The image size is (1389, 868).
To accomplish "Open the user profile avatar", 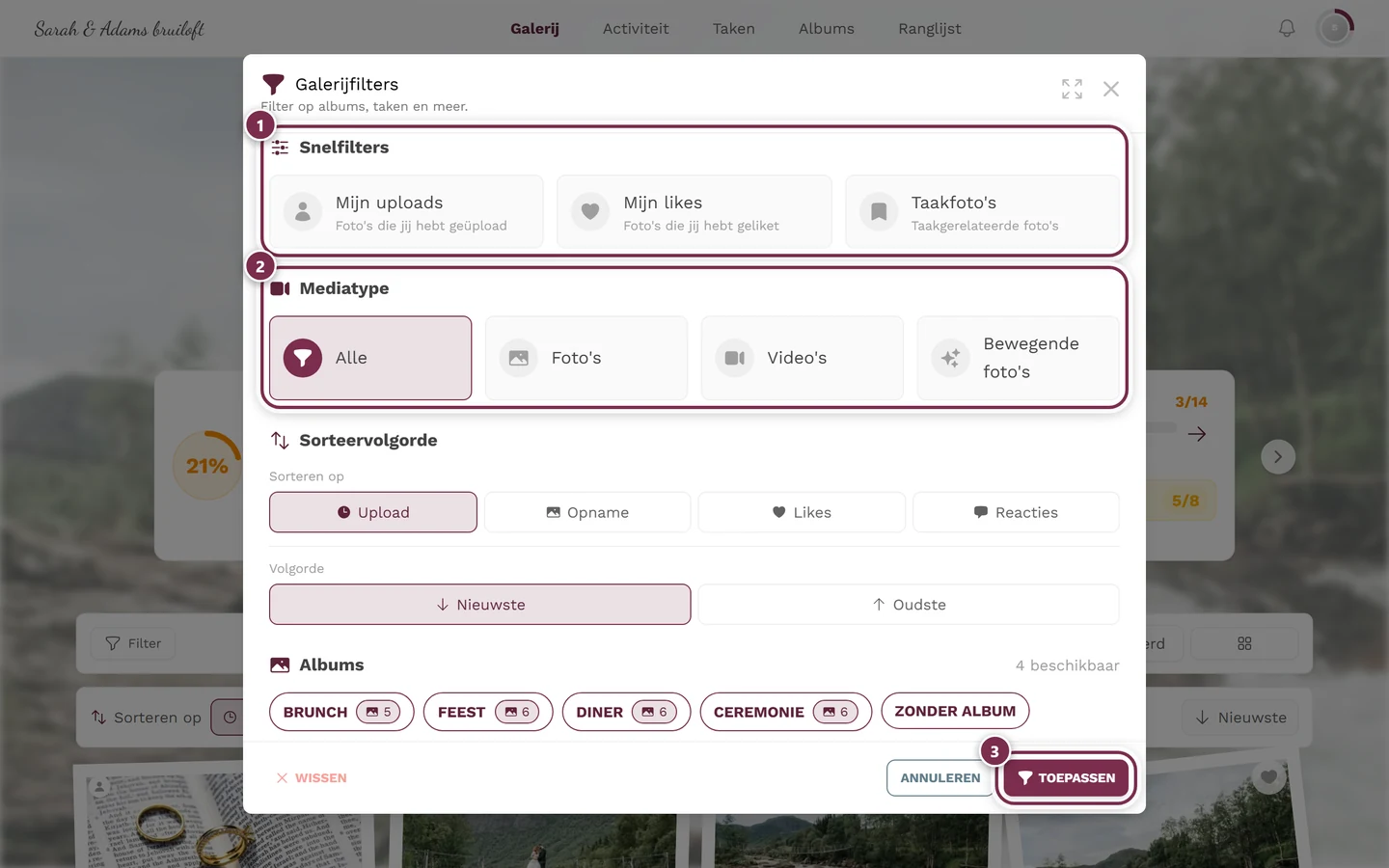I will click(1335, 28).
